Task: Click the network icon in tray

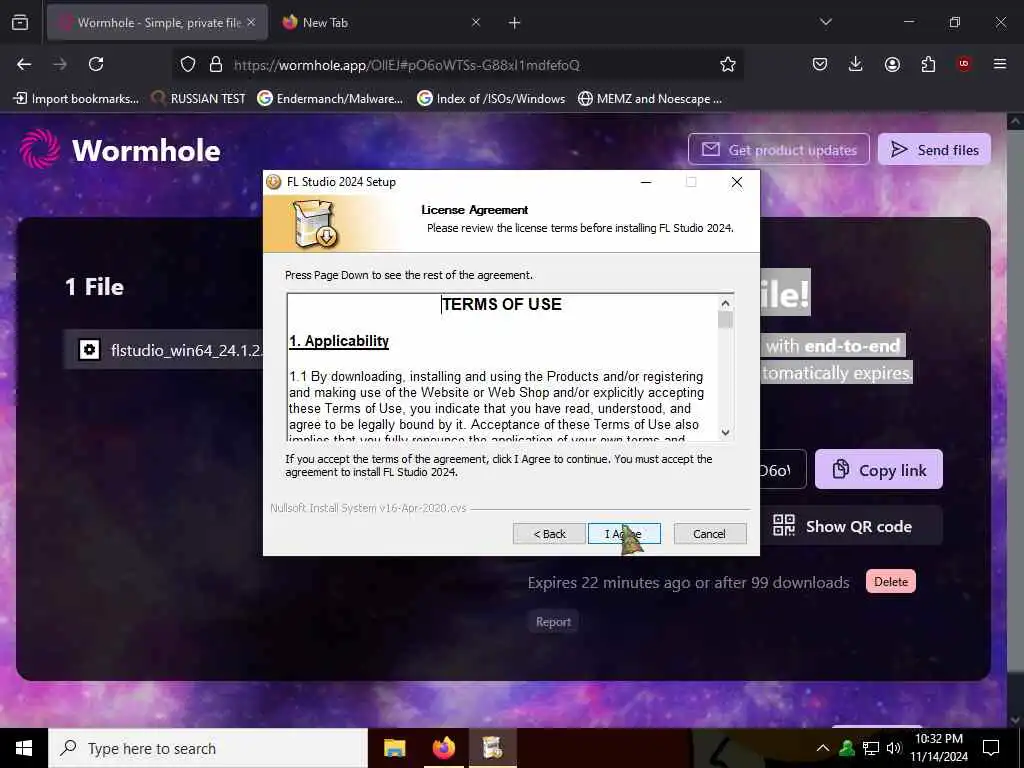Action: click(x=871, y=748)
